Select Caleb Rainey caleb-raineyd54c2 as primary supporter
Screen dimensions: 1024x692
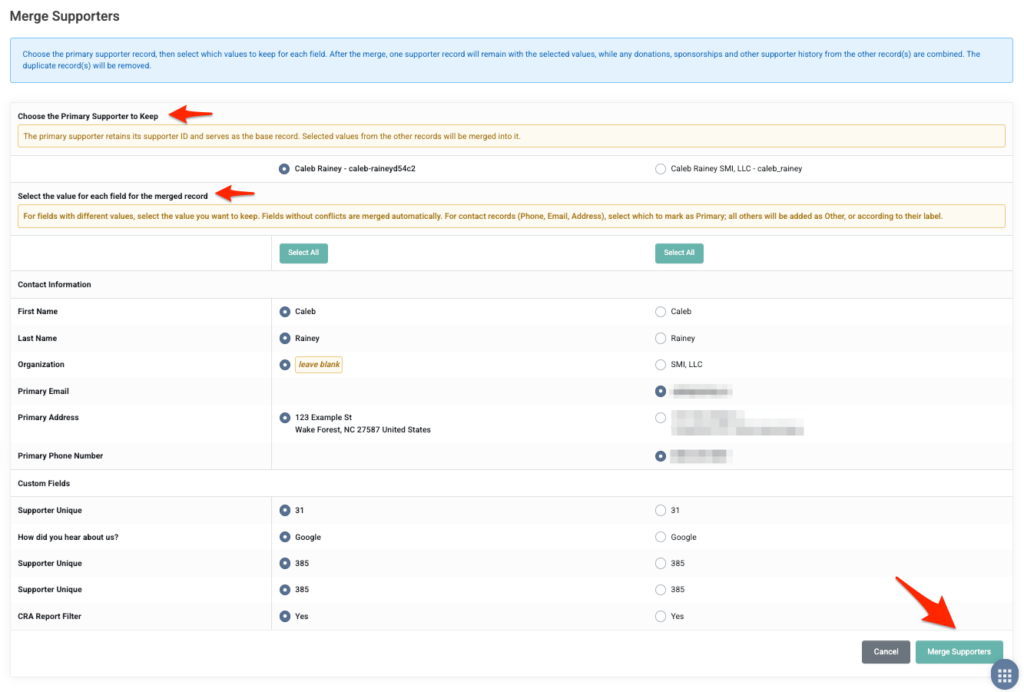point(284,169)
